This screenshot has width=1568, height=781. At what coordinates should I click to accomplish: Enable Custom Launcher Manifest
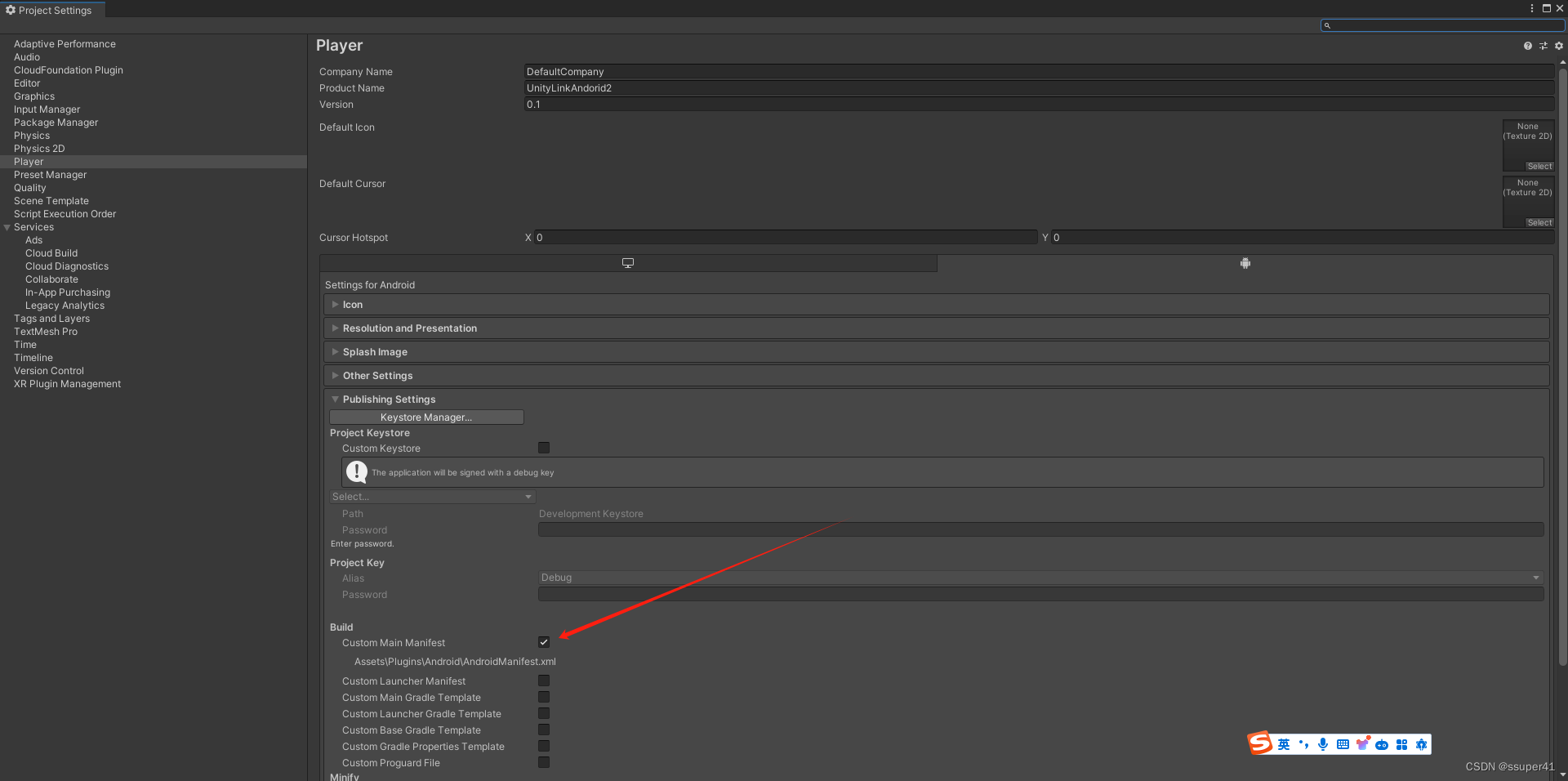[x=544, y=681]
